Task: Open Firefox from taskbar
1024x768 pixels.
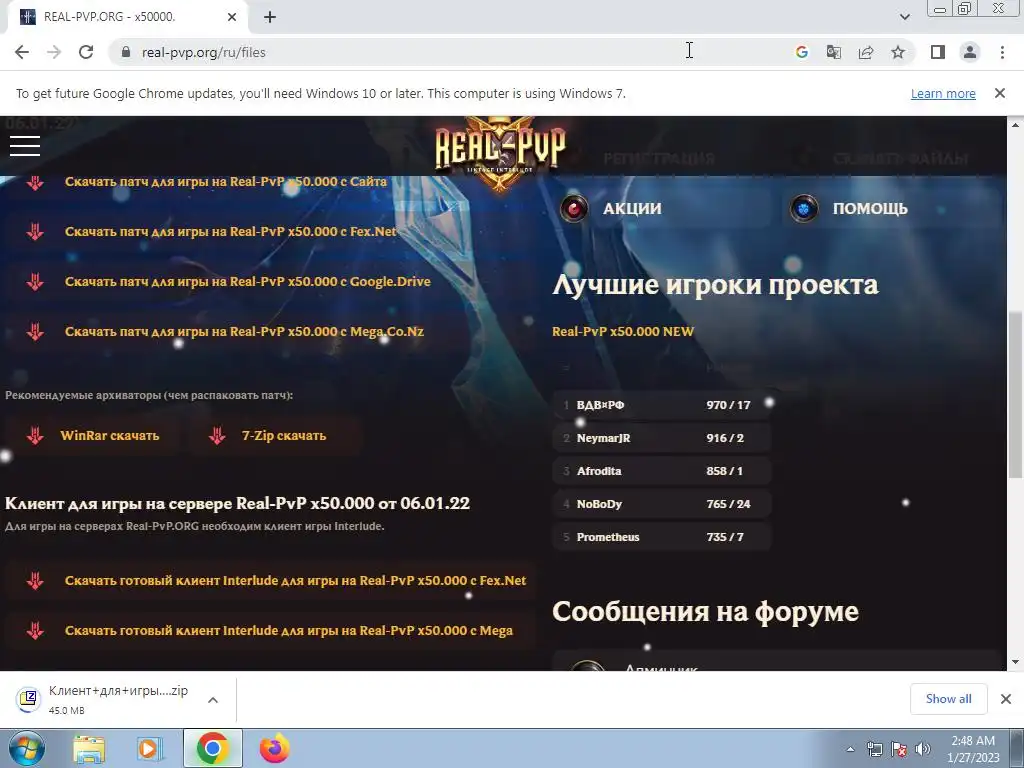Action: tap(274, 748)
